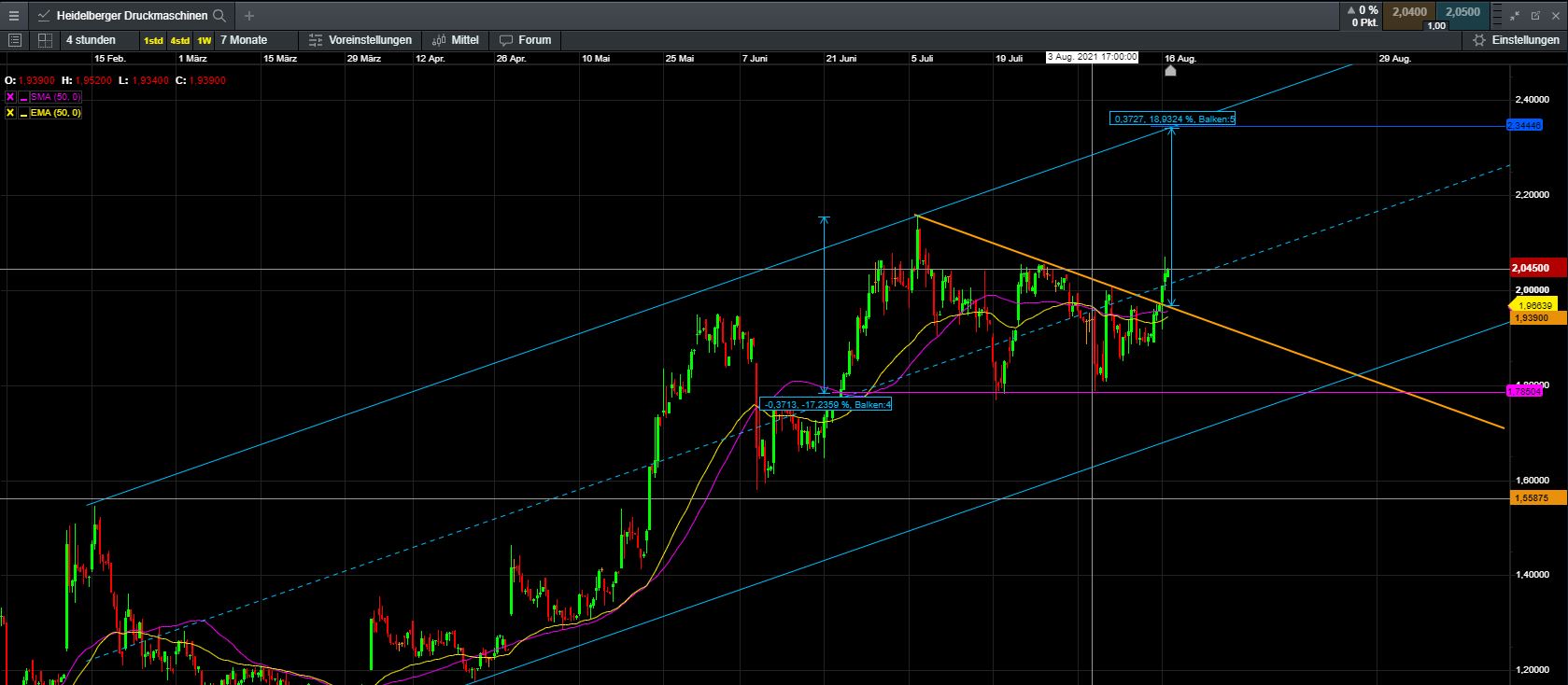Image resolution: width=1568 pixels, height=685 pixels.
Task: Open the chart layout grid icon
Action: point(45,40)
